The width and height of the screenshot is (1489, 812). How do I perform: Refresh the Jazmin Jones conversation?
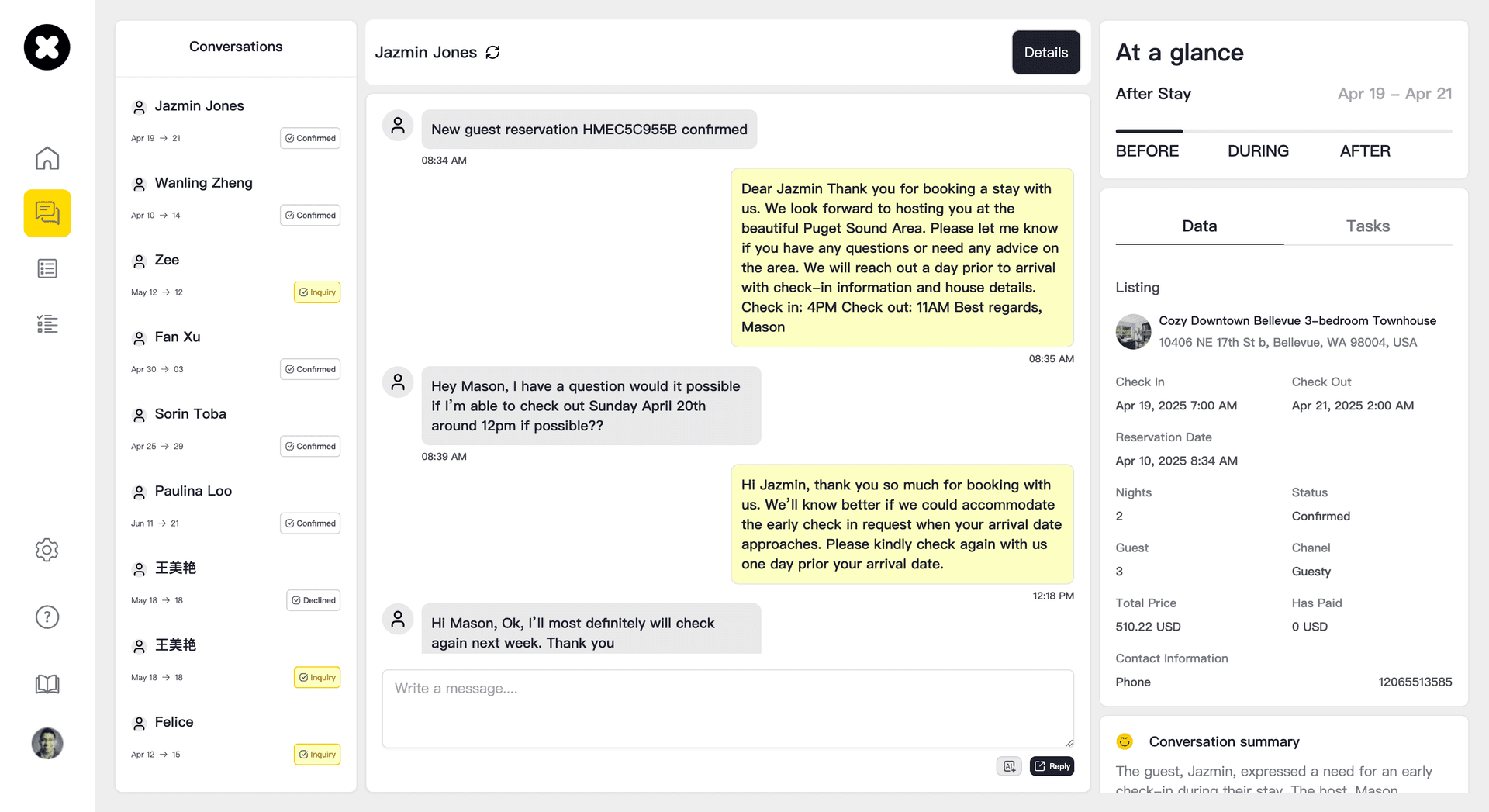493,53
